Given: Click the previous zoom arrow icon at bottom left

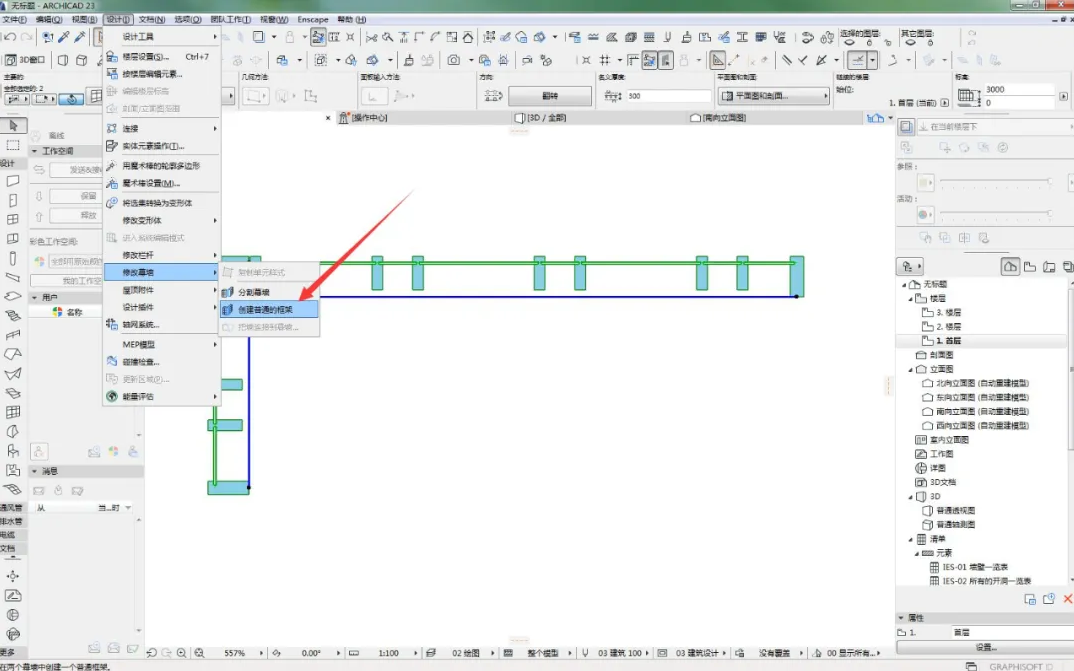Looking at the screenshot, I should pos(152,653).
